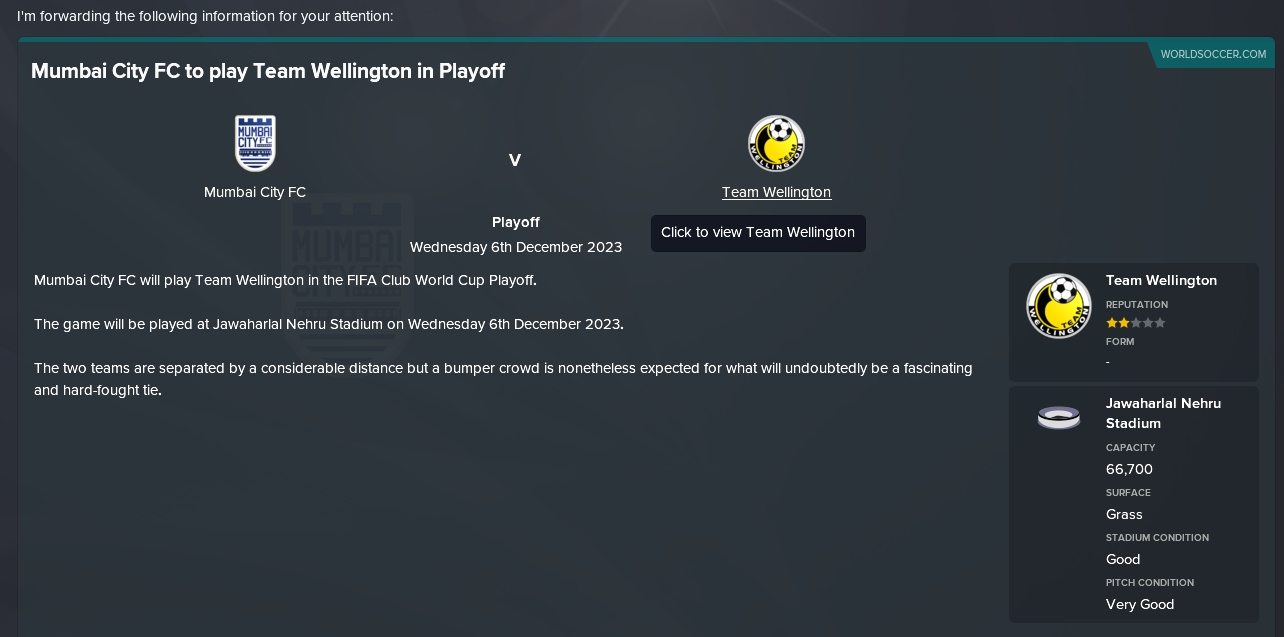Click the Mumbai City FC team name
This screenshot has height=637, width=1284.
pyautogui.click(x=255, y=192)
